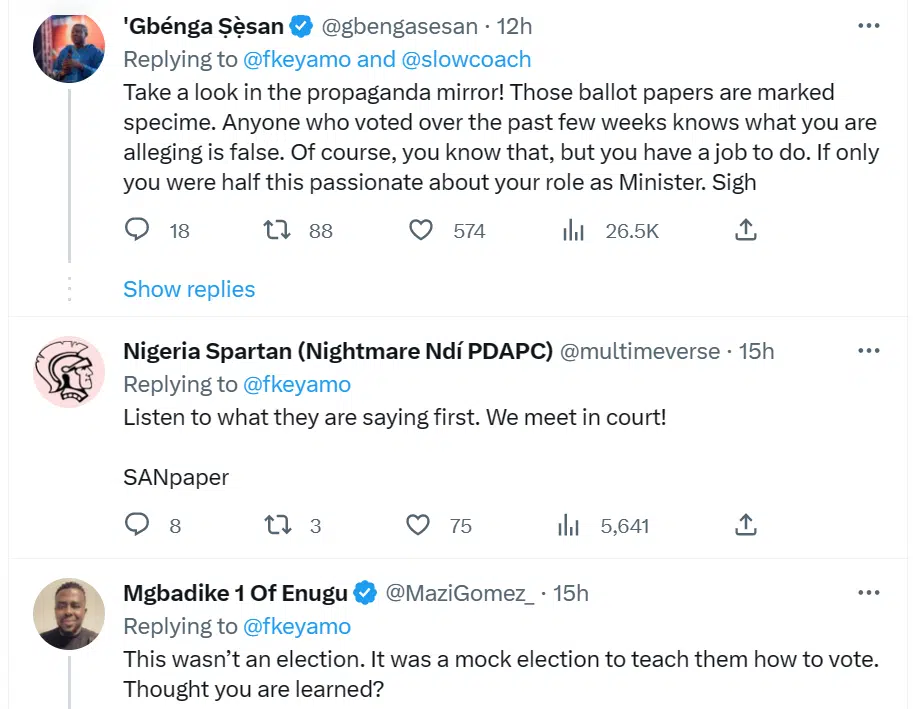This screenshot has height=709, width=913.
Task: Reply to Nigeria Spartan's tweet
Action: click(137, 525)
